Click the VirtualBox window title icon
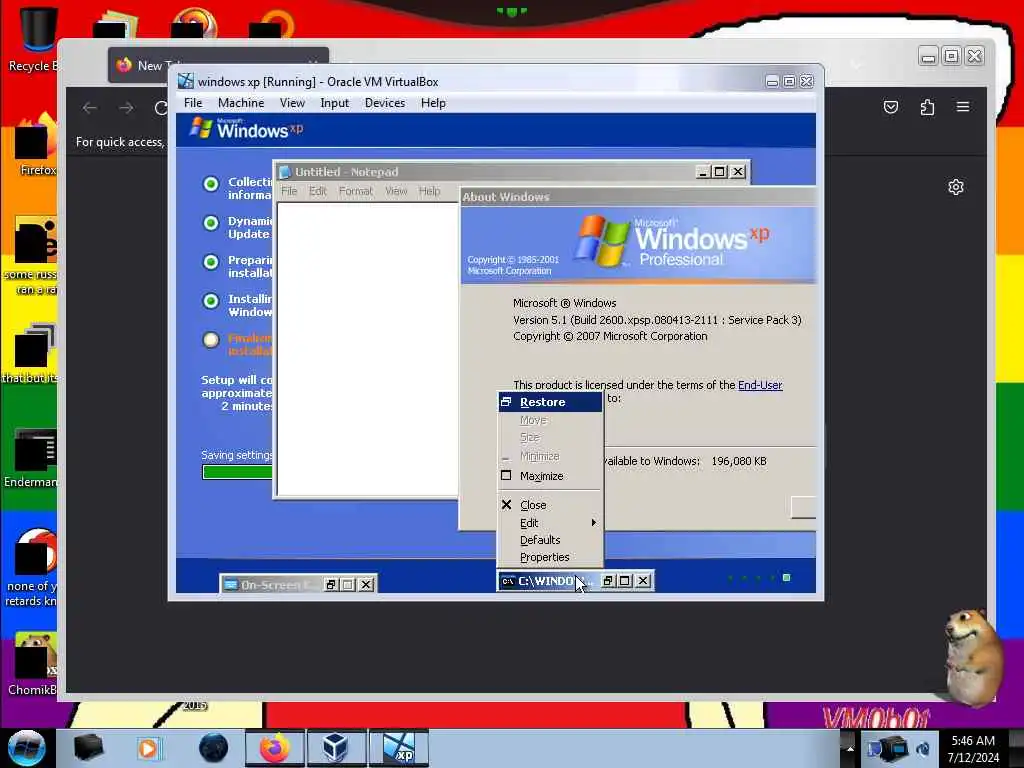 (186, 81)
